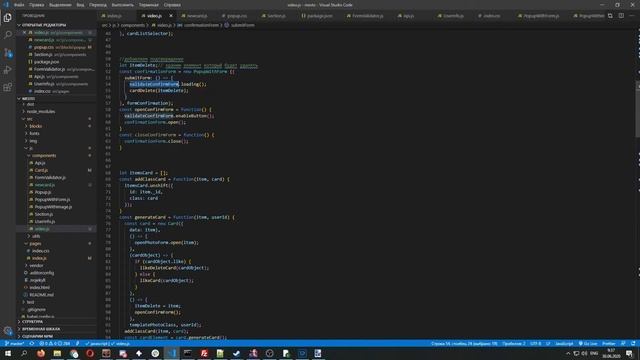
Task: Switch to the PopupWithForm.js editor tab
Action: (x=541, y=16)
